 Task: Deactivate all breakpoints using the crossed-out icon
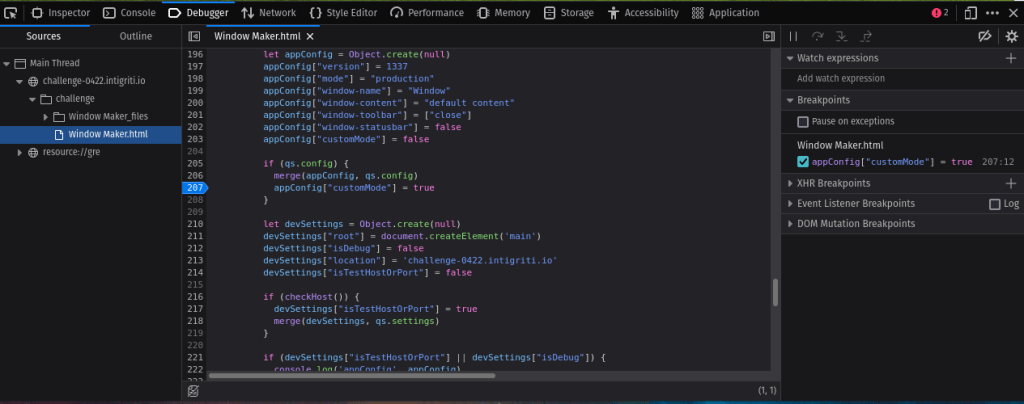tap(985, 36)
